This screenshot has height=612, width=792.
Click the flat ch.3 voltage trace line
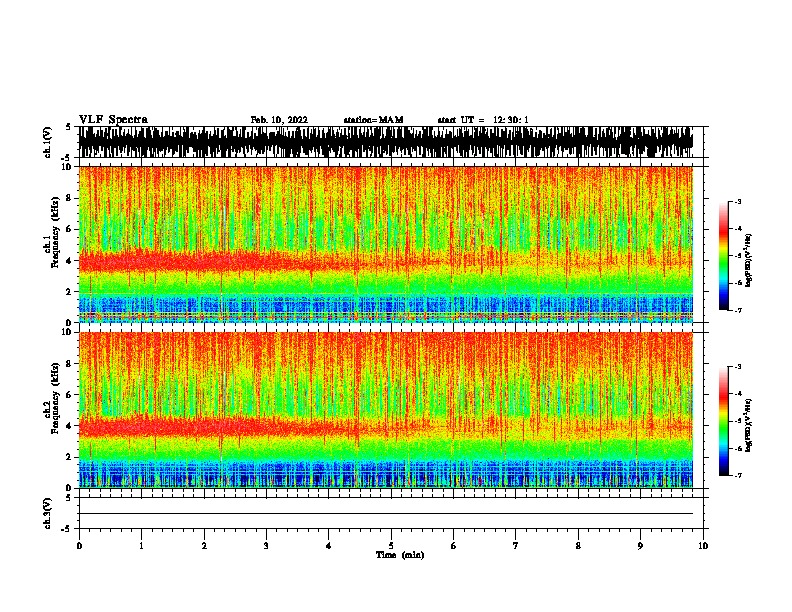click(385, 514)
